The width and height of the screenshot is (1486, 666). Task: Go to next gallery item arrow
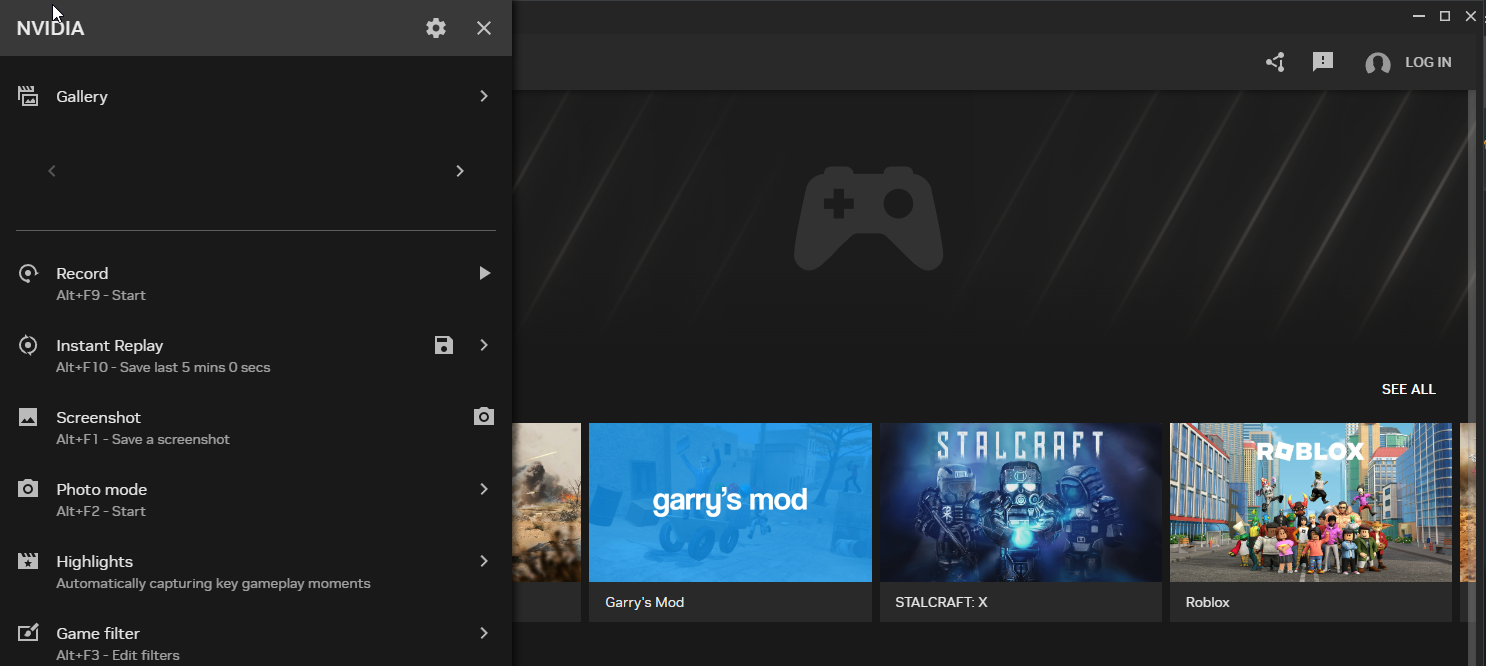click(460, 171)
